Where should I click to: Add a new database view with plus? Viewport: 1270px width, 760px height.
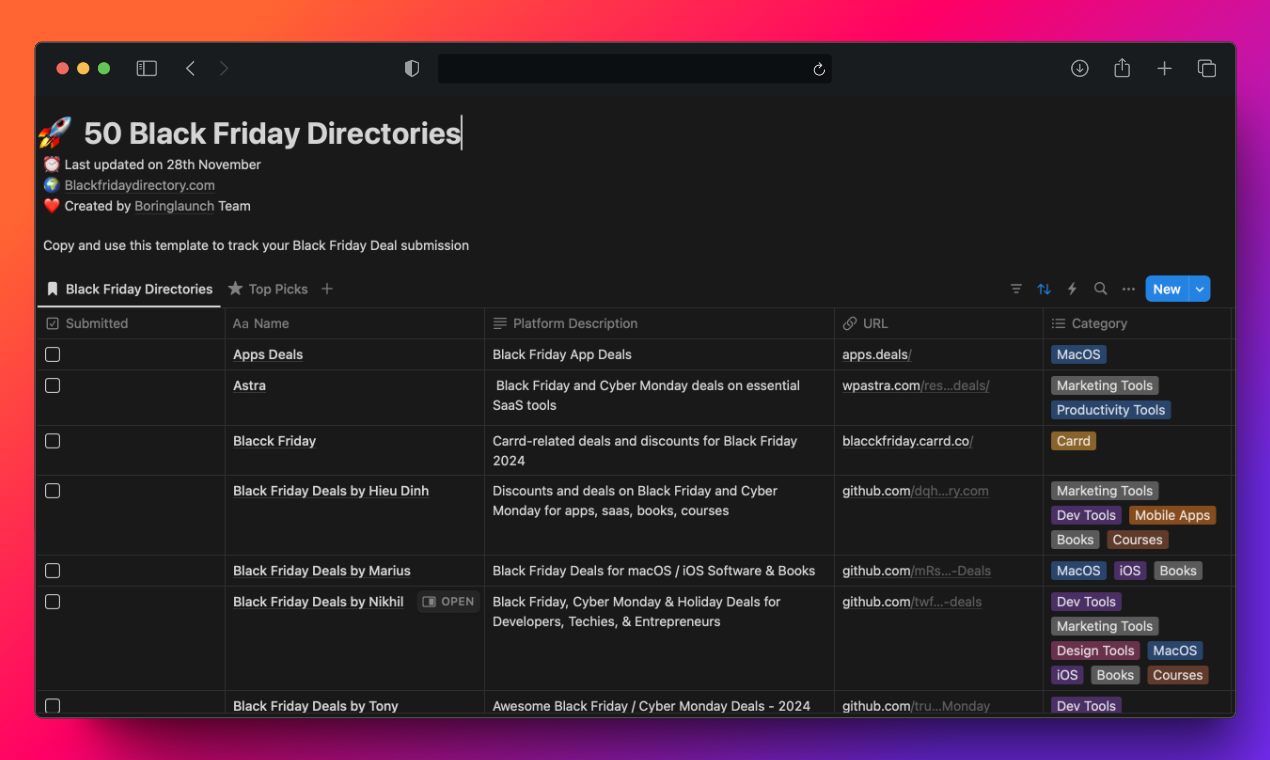click(x=327, y=289)
